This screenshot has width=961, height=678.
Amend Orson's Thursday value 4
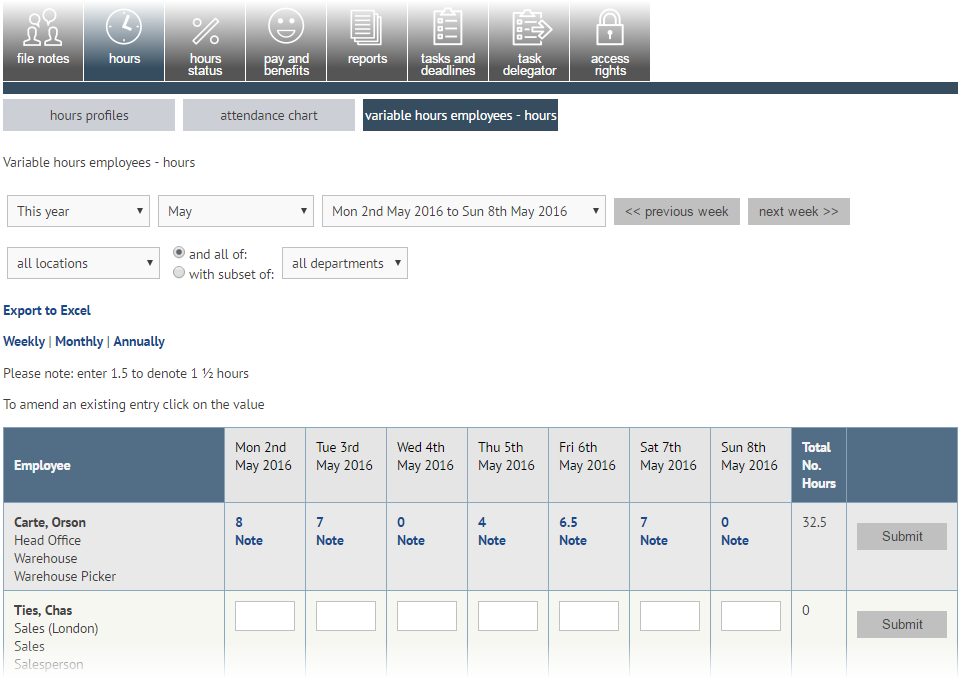coord(482,522)
